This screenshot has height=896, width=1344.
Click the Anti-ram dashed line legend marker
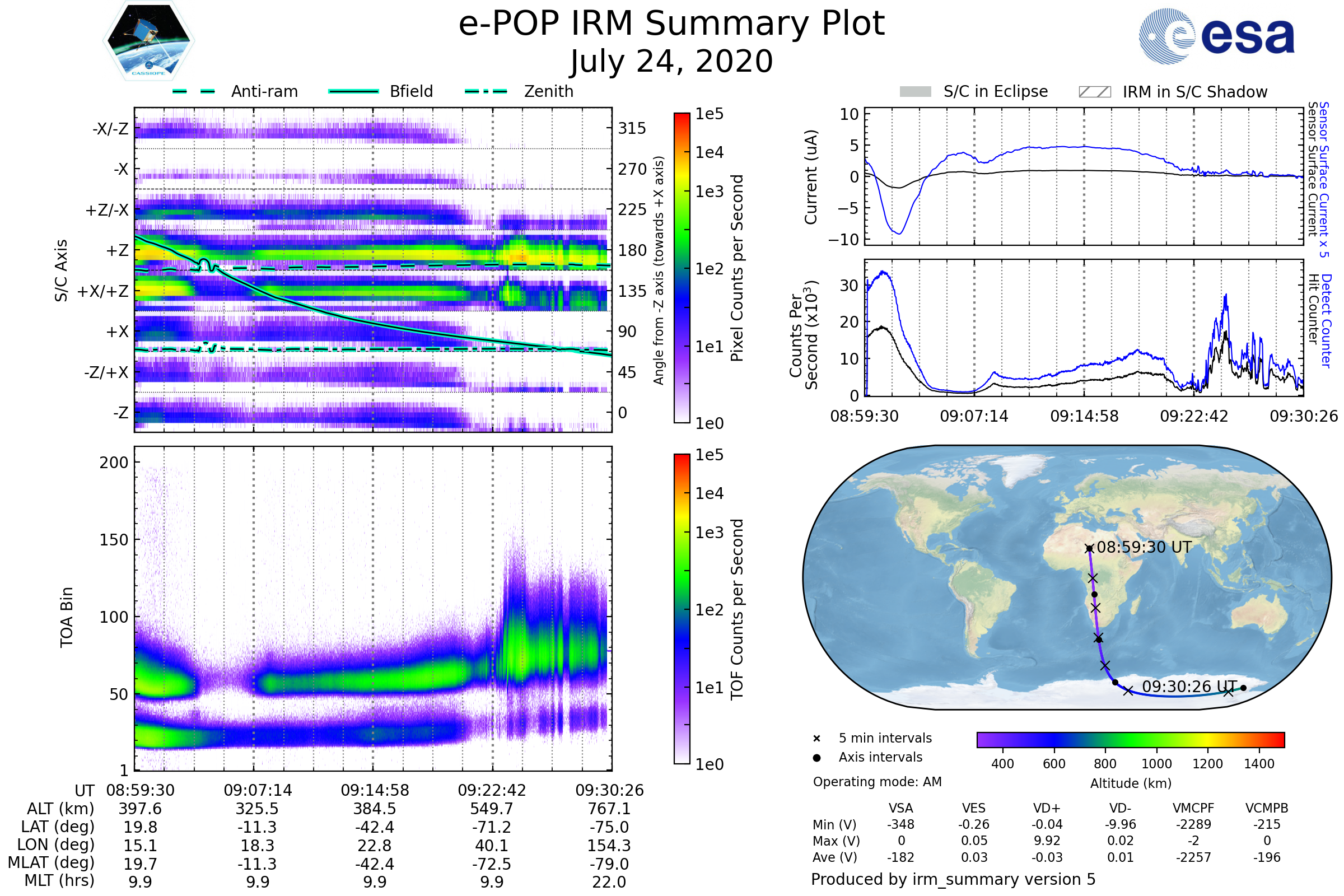click(x=194, y=91)
